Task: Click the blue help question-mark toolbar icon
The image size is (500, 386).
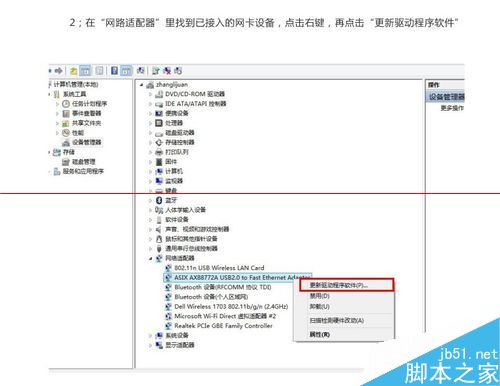Action: [114, 71]
